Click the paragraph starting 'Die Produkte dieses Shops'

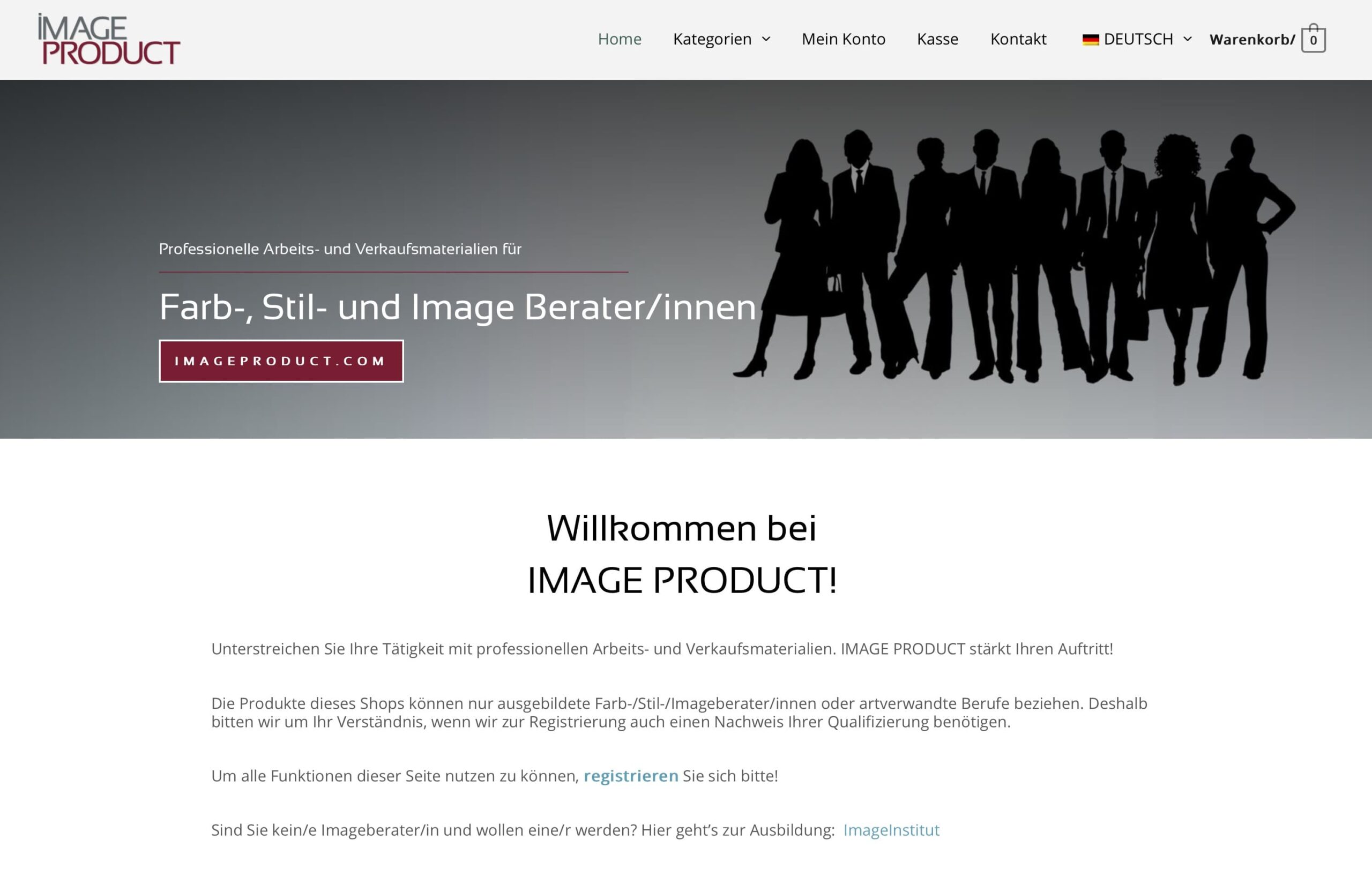(x=679, y=712)
